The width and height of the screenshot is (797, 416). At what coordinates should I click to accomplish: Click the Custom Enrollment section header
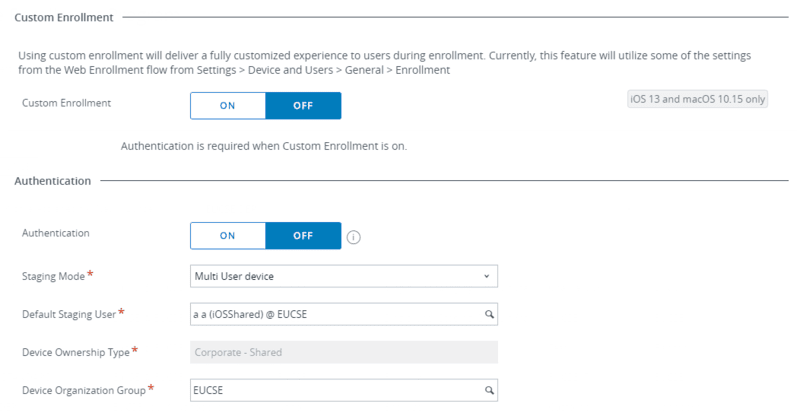pos(64,17)
